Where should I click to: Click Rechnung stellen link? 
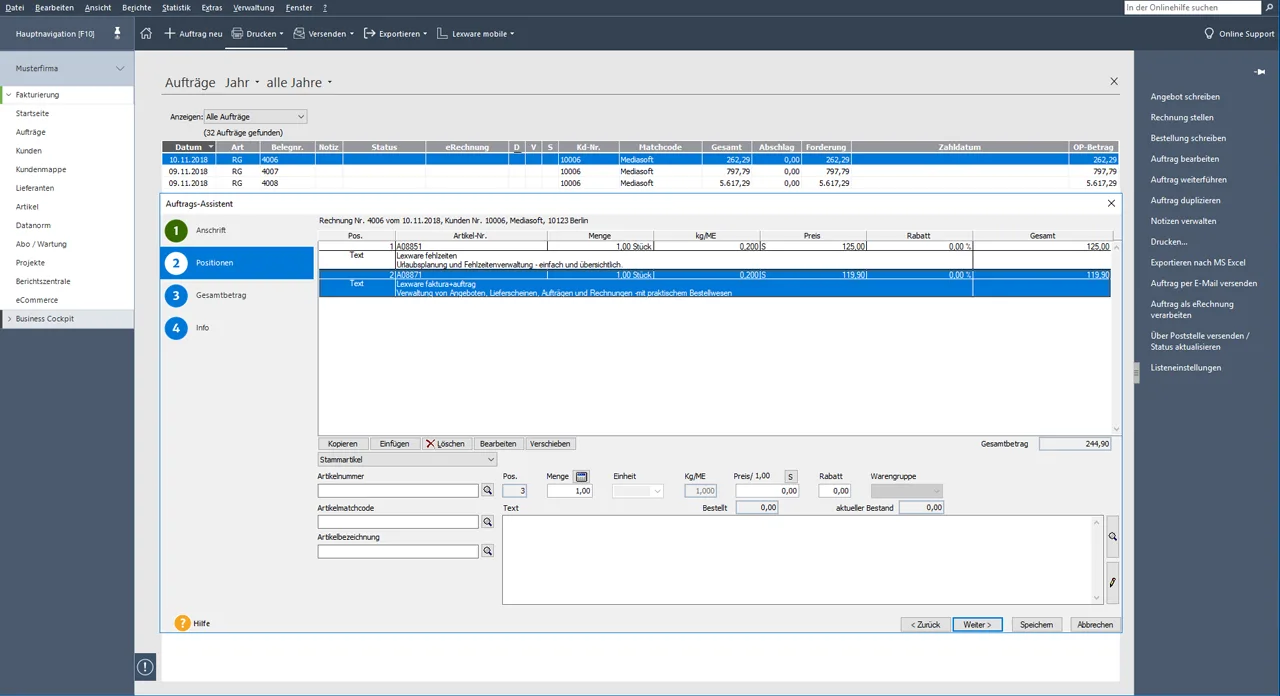pos(1182,118)
